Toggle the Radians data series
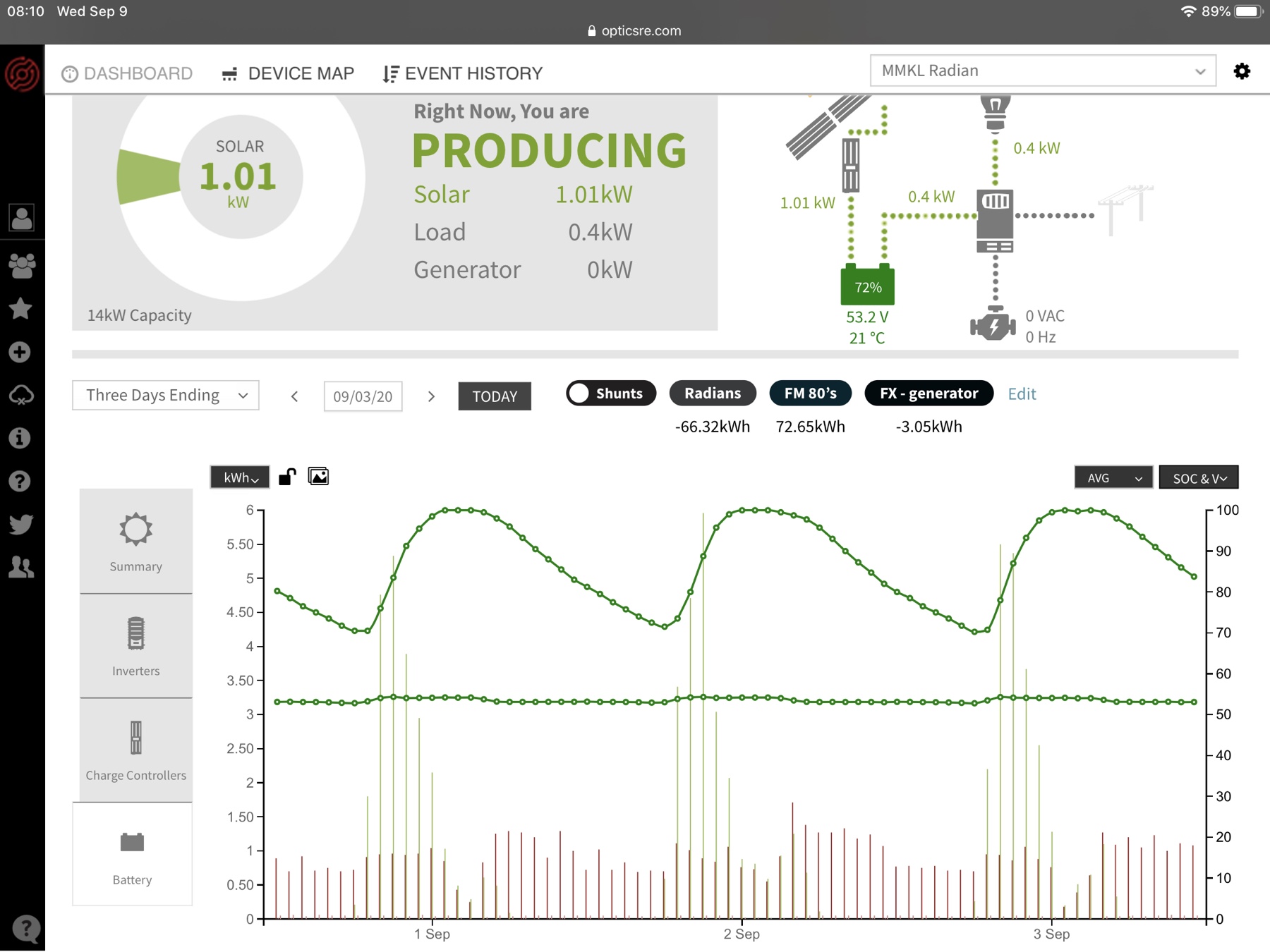Screen dimensions: 1270x952 pyautogui.click(x=712, y=393)
